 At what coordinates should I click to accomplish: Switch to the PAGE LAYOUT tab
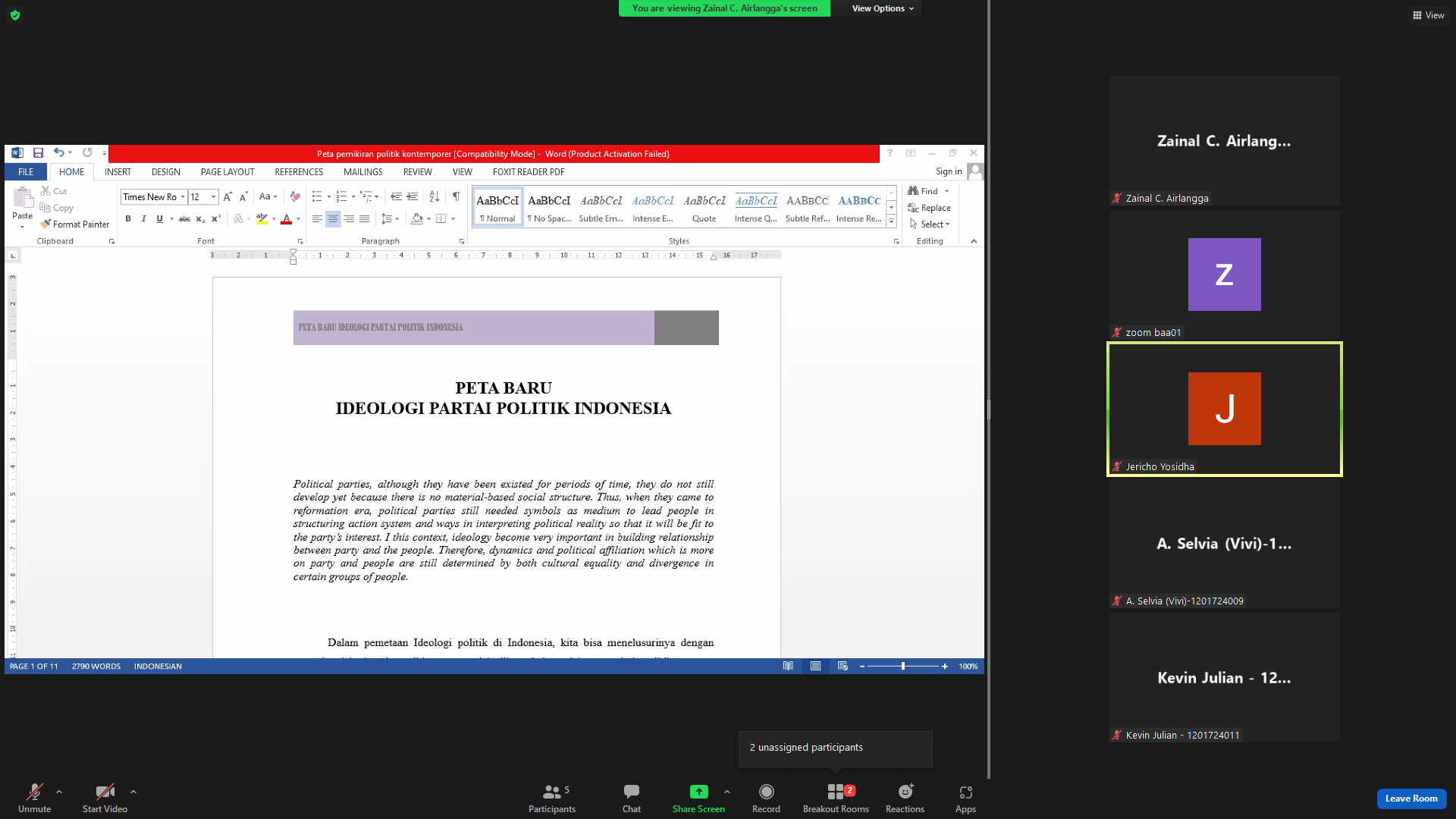[x=227, y=172]
